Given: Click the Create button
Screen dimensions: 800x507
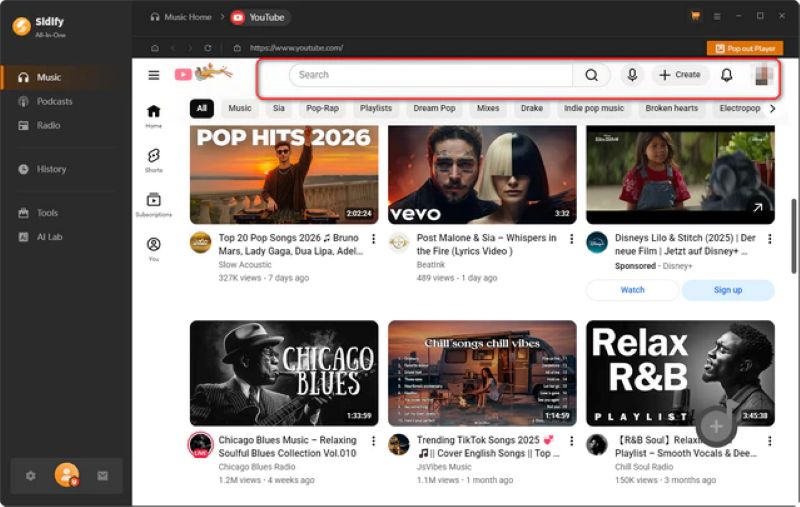Looking at the screenshot, I should [x=680, y=75].
